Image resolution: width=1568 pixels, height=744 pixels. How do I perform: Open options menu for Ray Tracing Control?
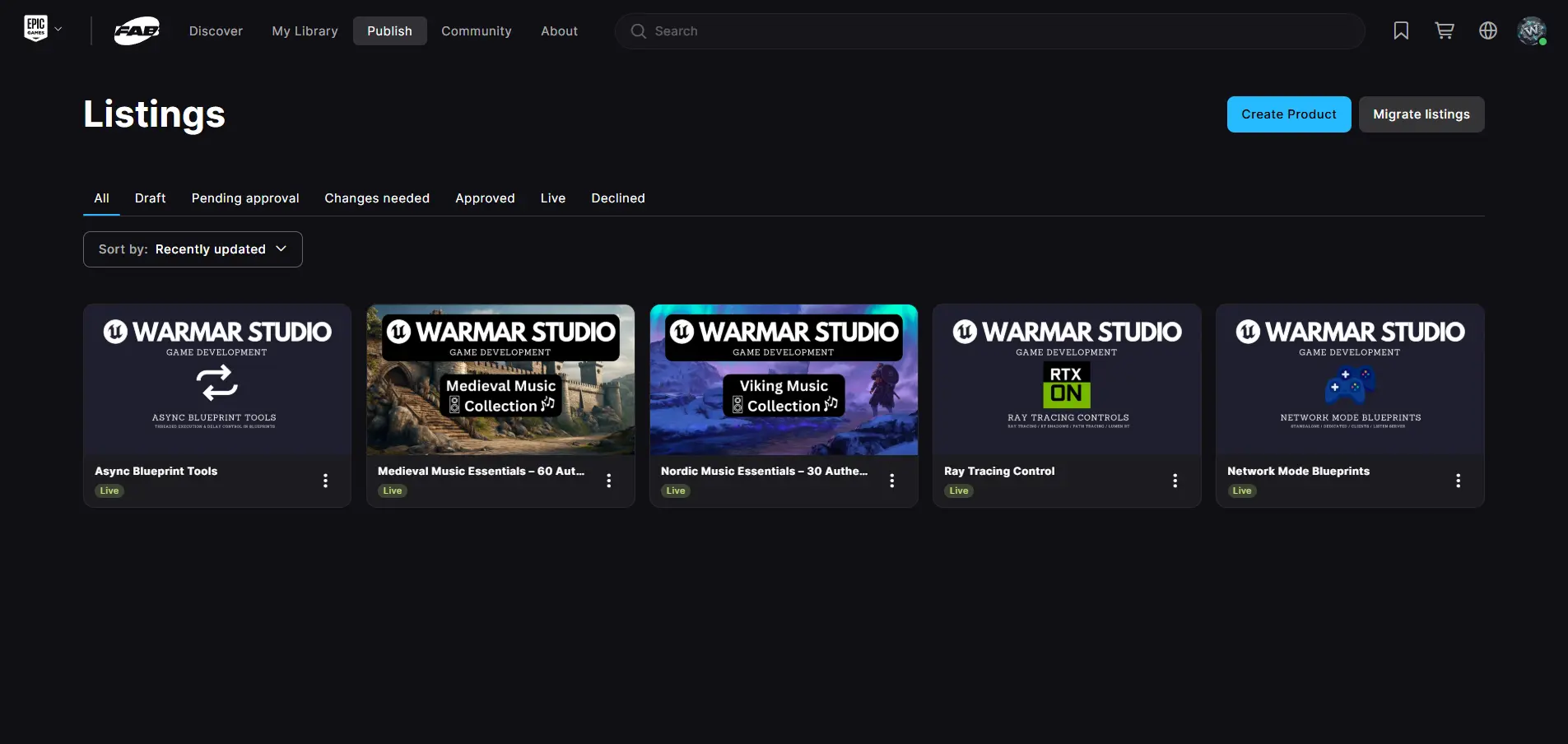[x=1175, y=481]
